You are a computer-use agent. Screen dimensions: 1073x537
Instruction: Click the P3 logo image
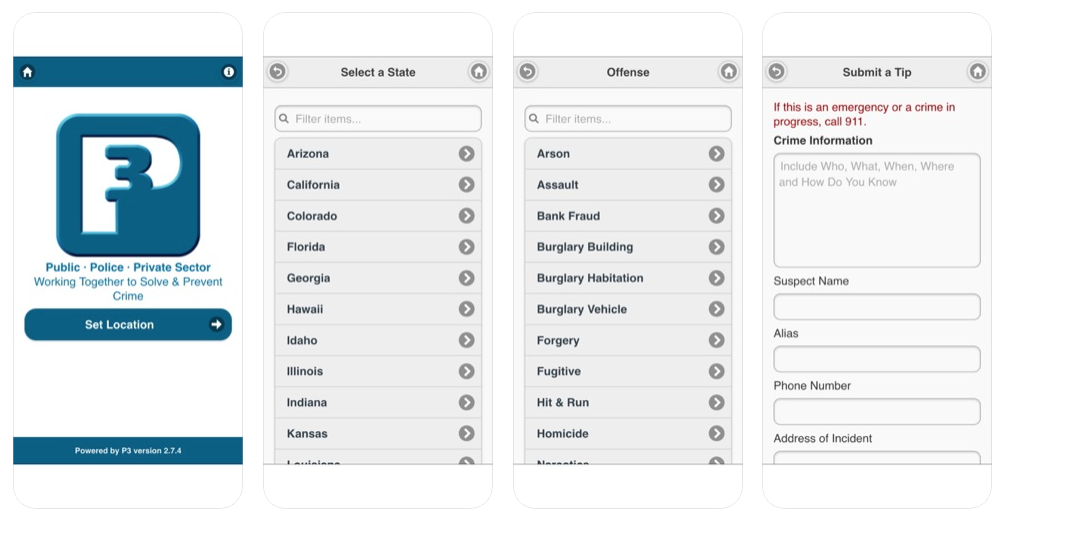pyautogui.click(x=128, y=185)
